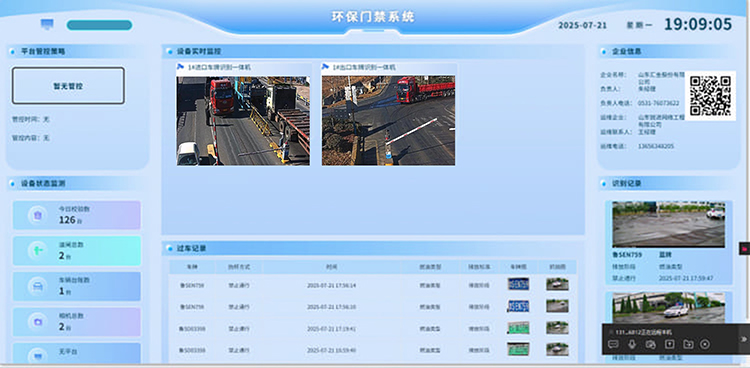
Task: Open the 暂无管控 control strategy box
Action: pos(68,86)
